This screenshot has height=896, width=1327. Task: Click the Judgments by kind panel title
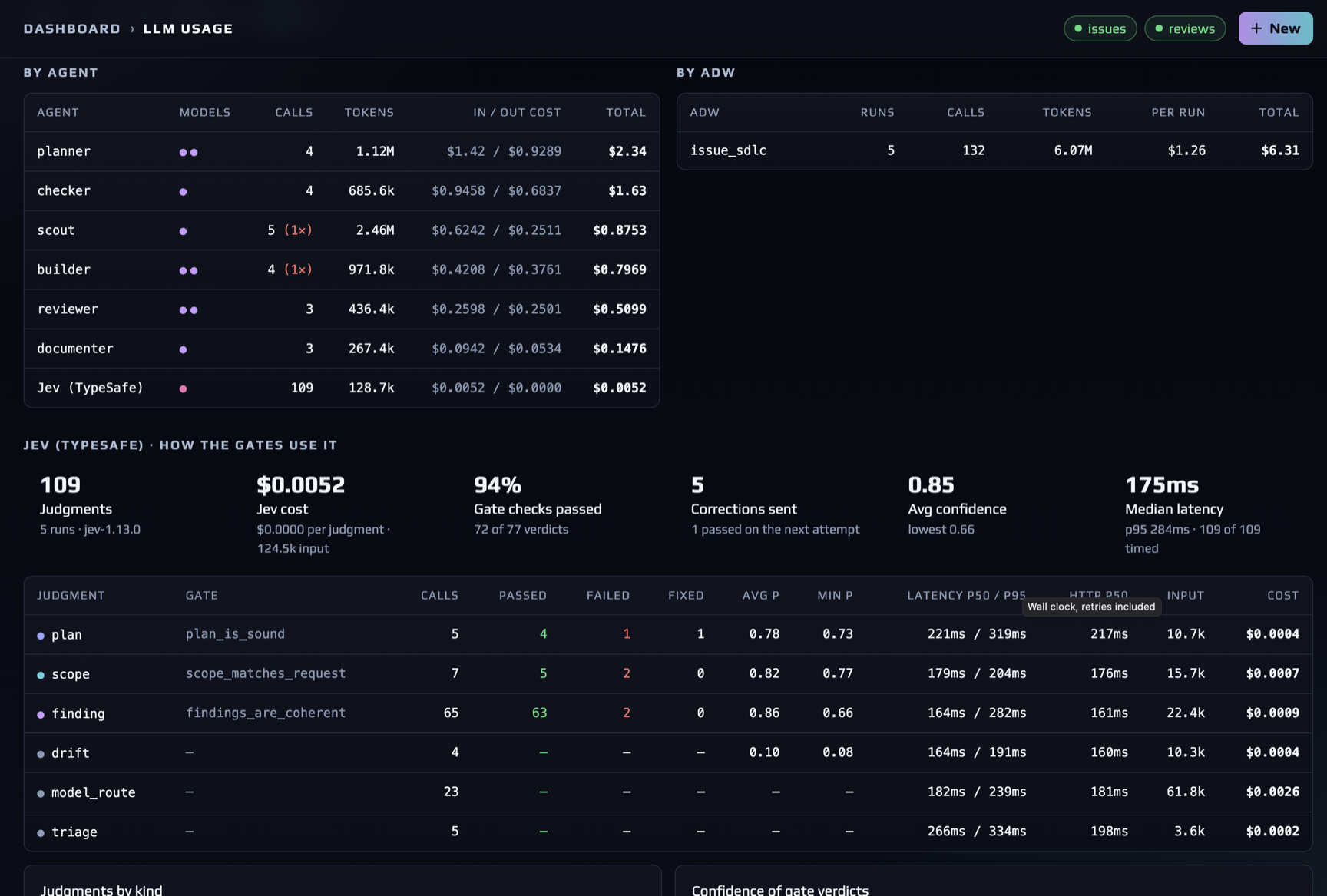(x=101, y=889)
